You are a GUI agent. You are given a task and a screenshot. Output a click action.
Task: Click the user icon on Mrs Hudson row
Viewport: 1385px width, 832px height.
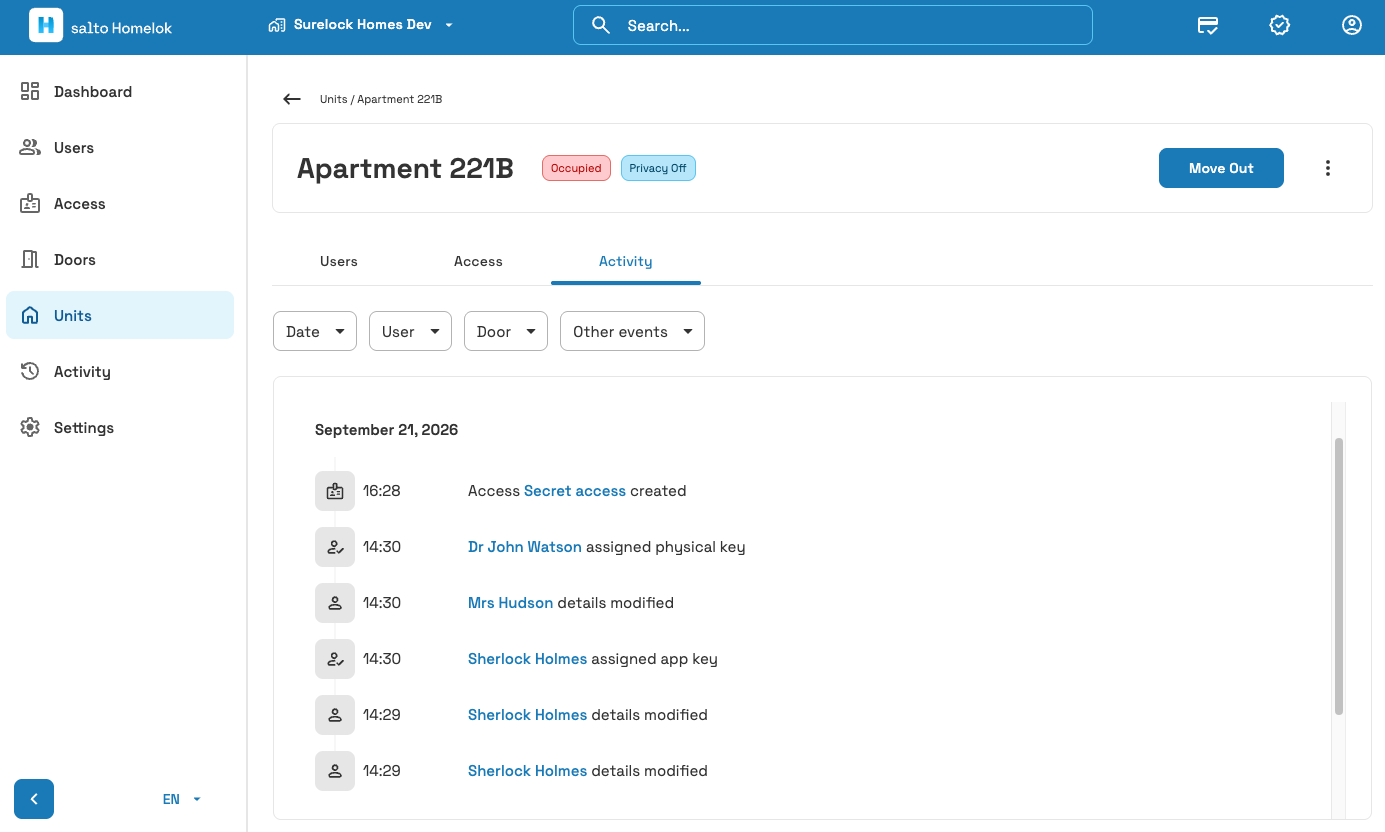(335, 603)
